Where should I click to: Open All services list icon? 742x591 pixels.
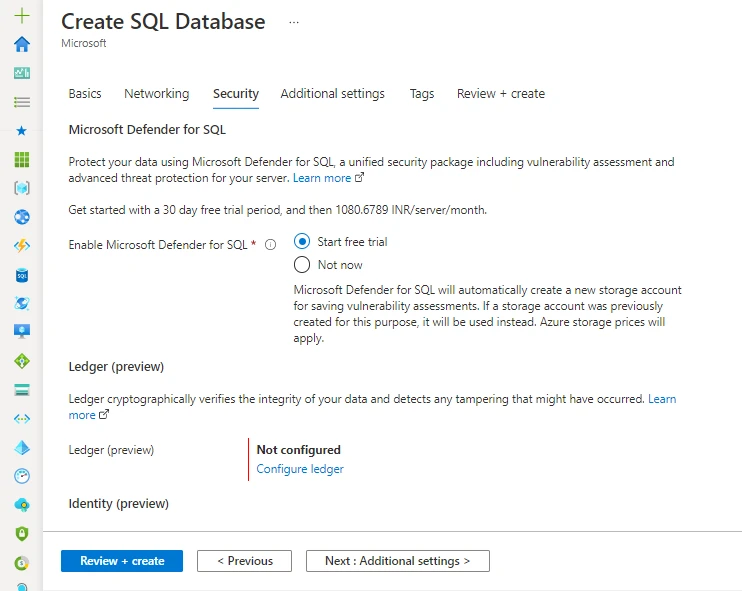22,102
